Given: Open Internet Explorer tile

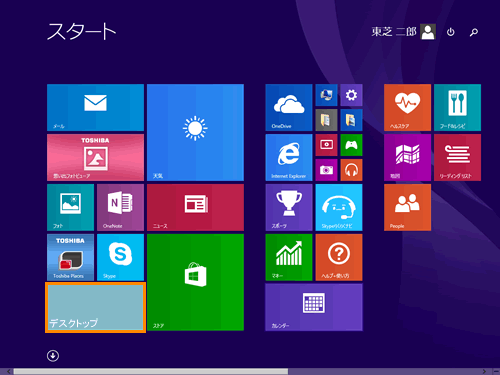Looking at the screenshot, I should (289, 157).
